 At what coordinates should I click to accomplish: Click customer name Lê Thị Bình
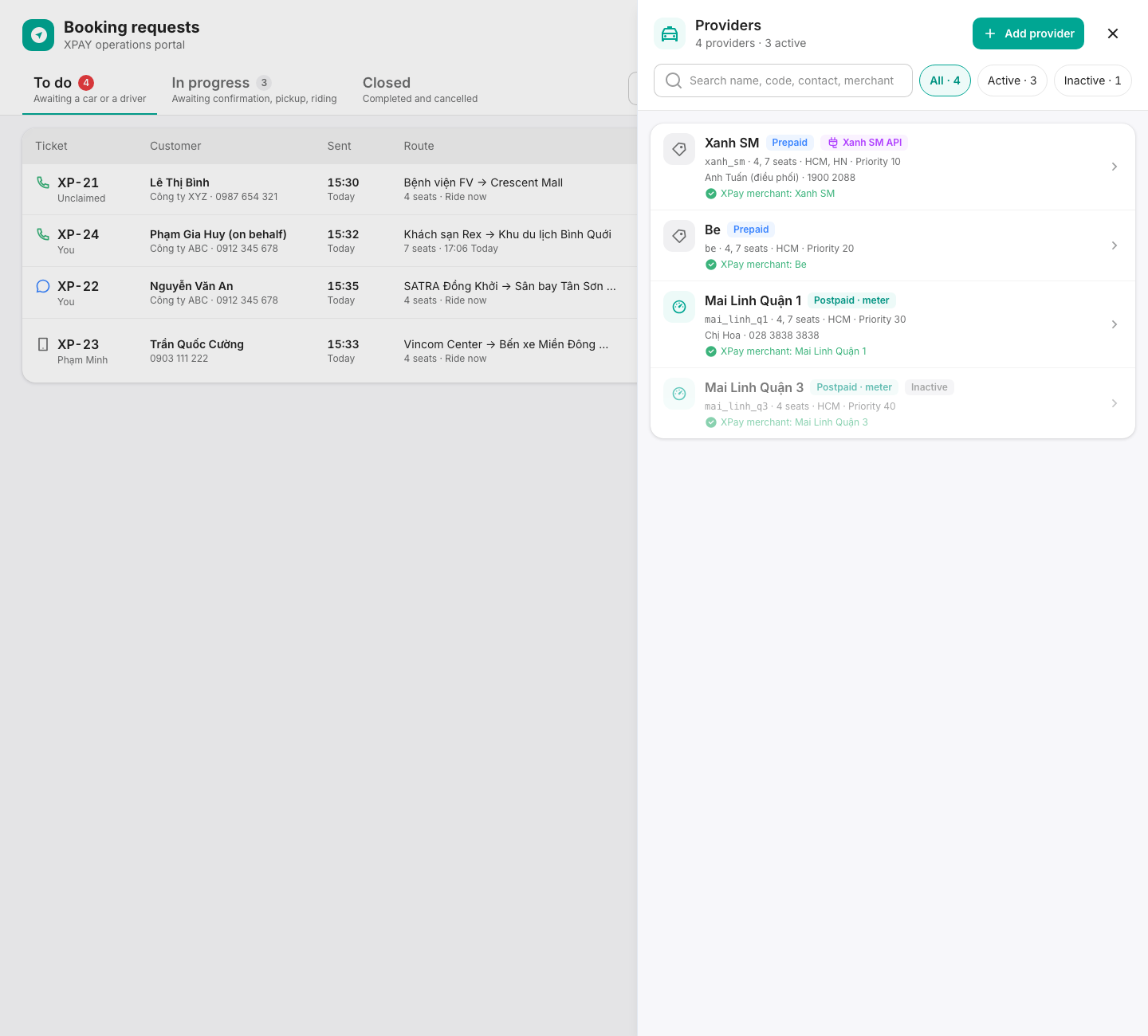click(x=179, y=182)
